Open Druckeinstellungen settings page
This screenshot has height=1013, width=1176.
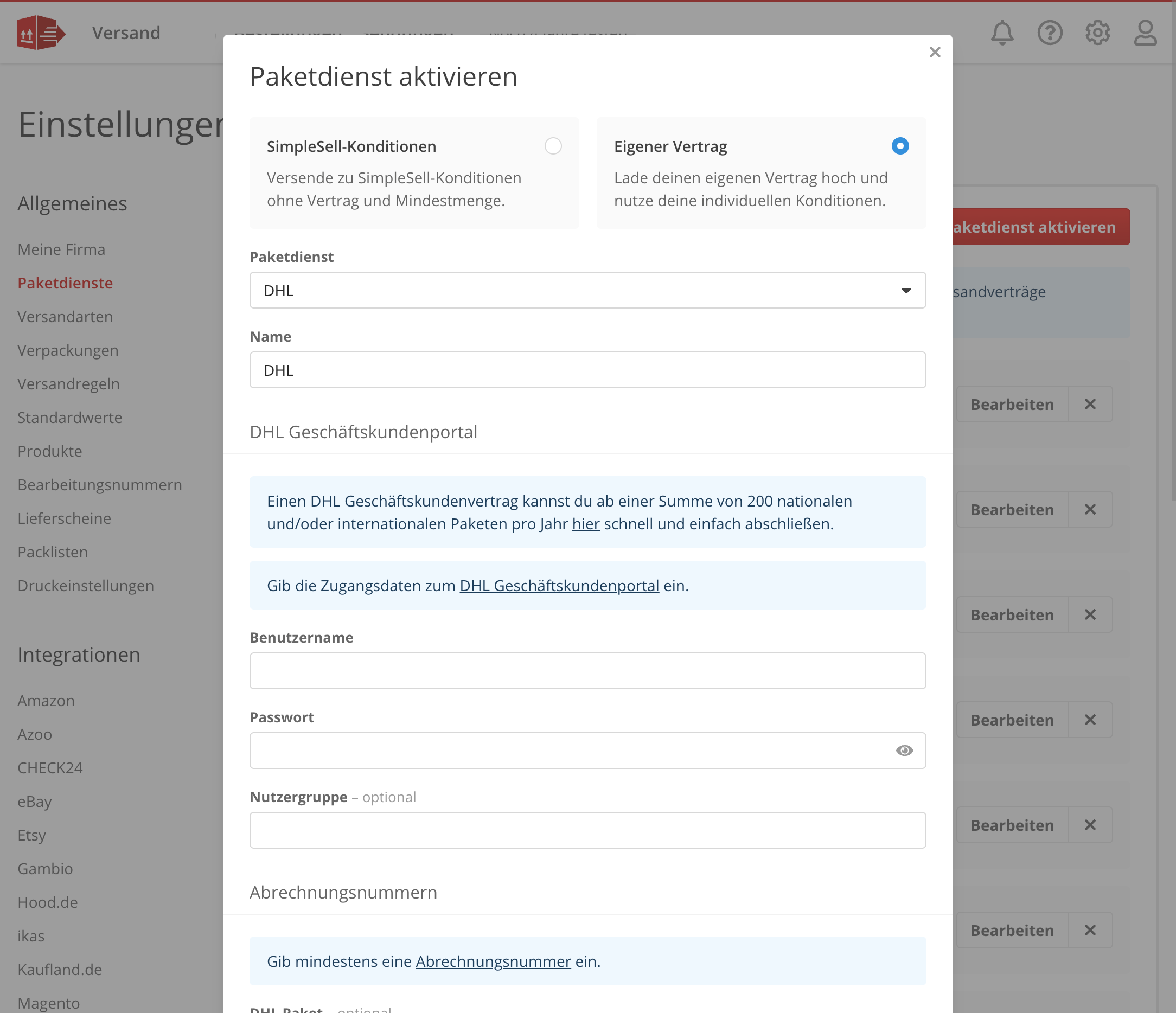(x=86, y=586)
